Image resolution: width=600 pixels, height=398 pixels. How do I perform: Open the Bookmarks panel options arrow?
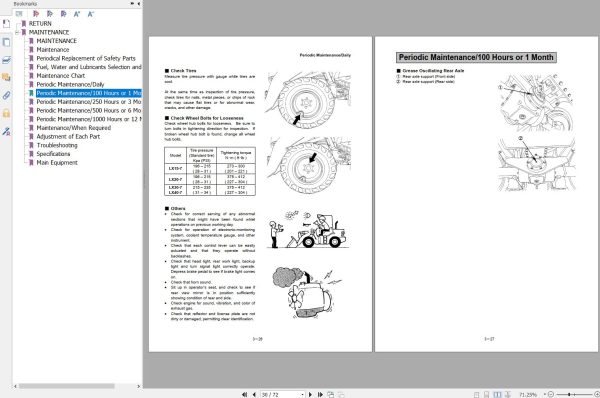coord(132,3)
